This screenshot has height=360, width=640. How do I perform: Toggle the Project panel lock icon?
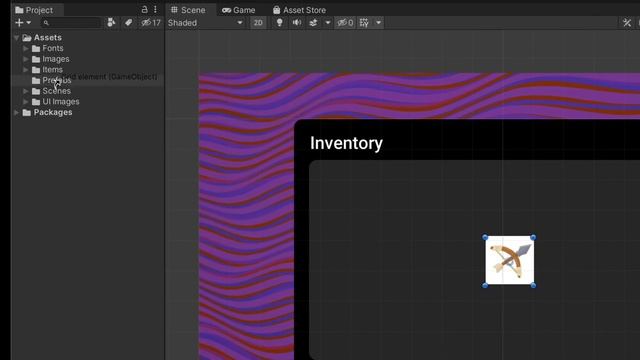pyautogui.click(x=144, y=9)
